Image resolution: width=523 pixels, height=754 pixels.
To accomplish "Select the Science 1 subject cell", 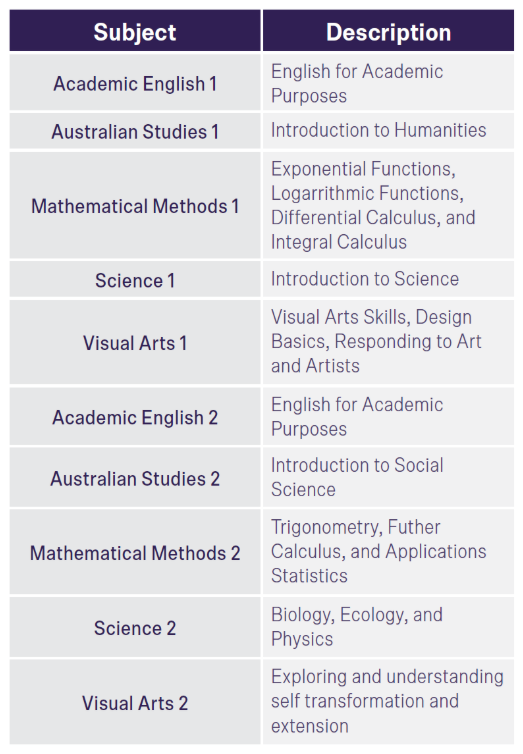I will (x=135, y=280).
